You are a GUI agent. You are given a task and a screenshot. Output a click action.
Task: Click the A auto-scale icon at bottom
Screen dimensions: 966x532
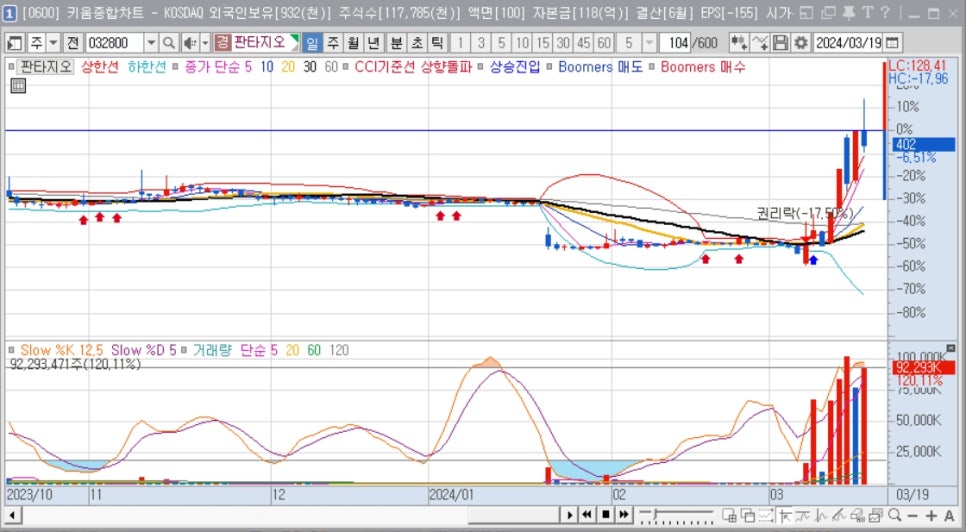[x=949, y=515]
